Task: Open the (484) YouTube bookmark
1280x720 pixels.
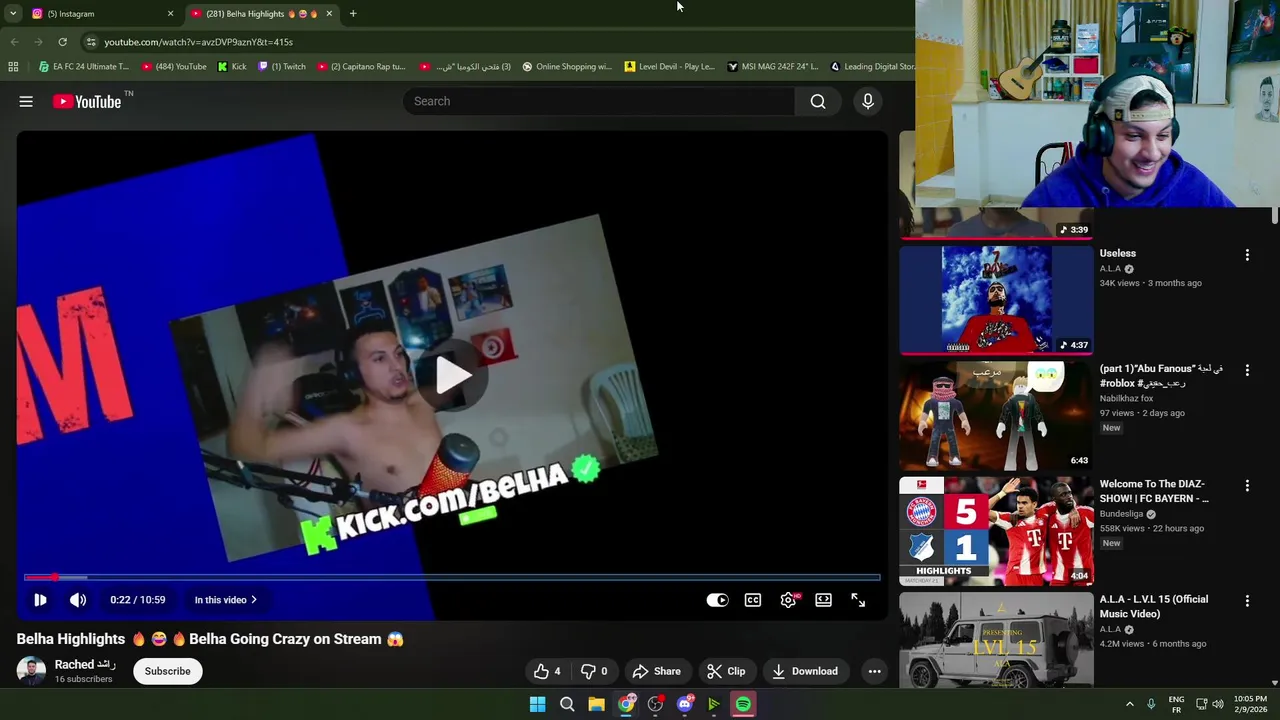Action: click(174, 67)
